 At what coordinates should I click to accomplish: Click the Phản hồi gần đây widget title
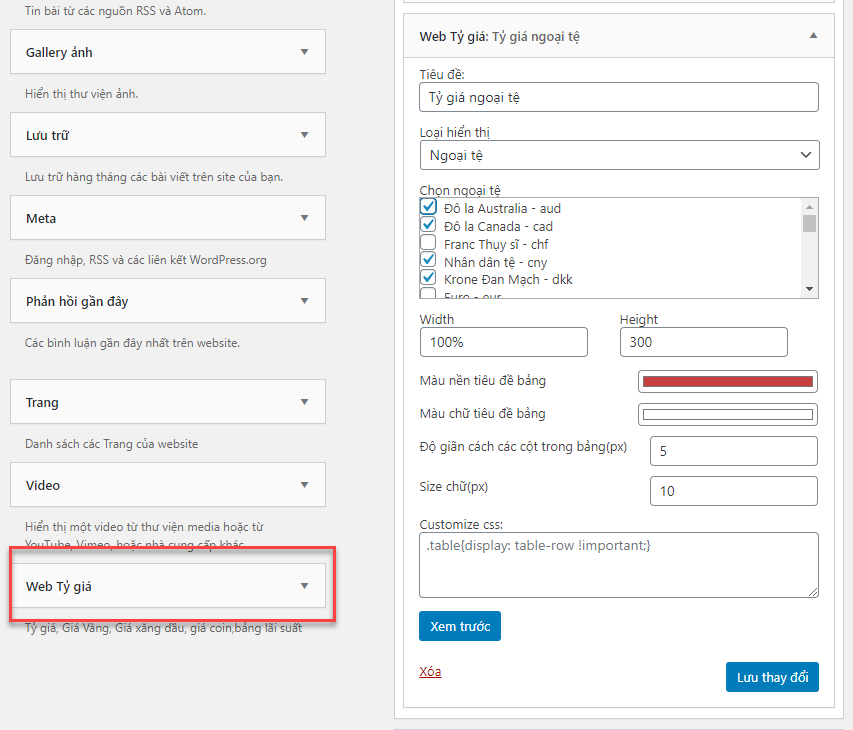click(77, 301)
